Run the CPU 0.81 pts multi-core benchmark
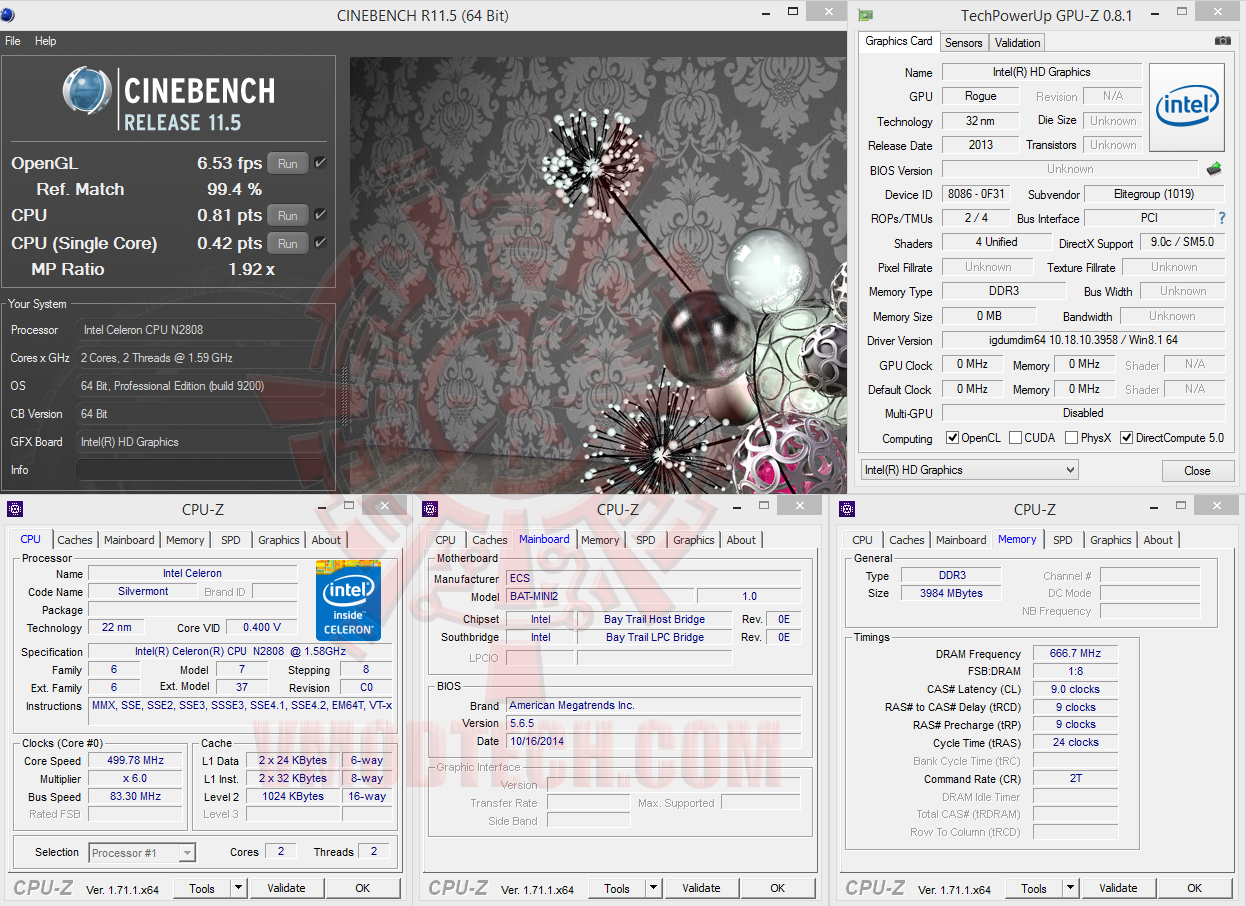The height and width of the screenshot is (906, 1246). (288, 215)
